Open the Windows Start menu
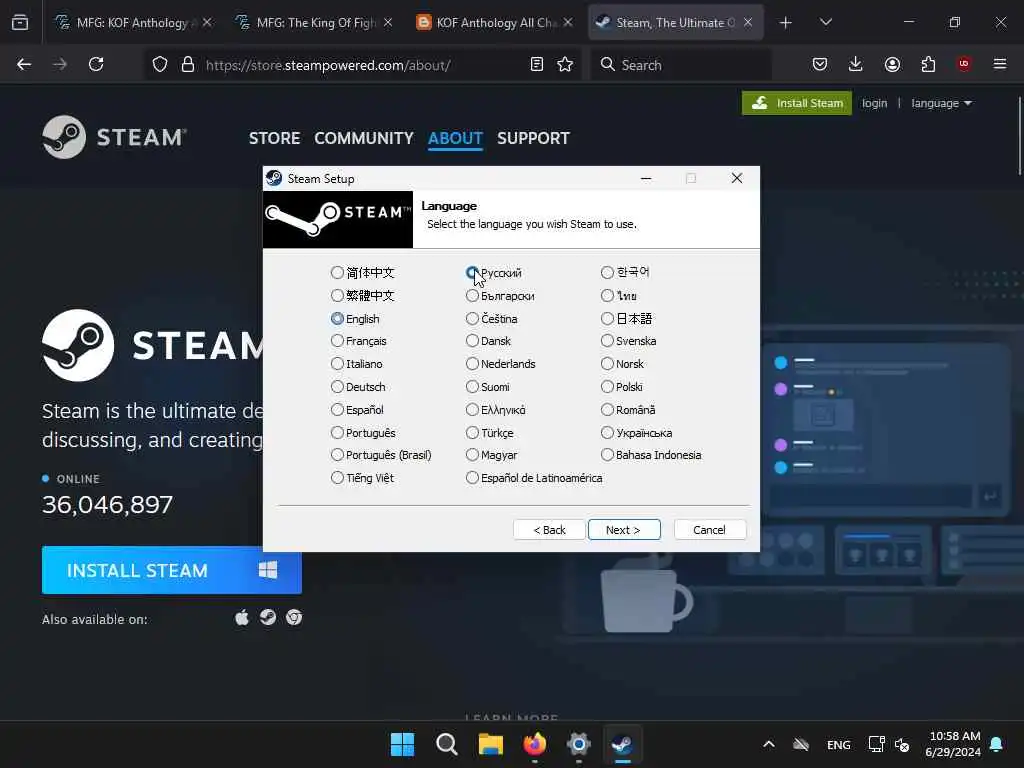Image resolution: width=1024 pixels, height=768 pixels. 402,744
